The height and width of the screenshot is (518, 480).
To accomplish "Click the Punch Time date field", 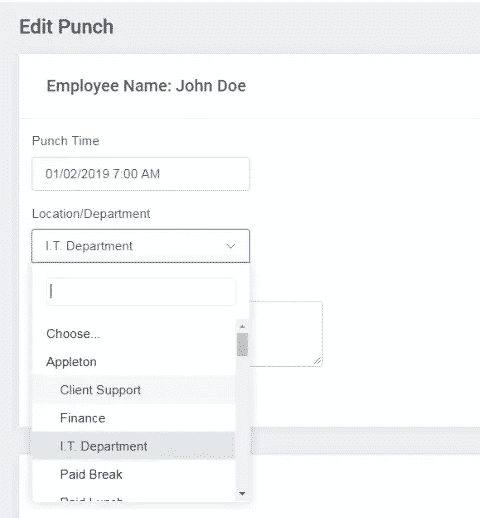I will pyautogui.click(x=140, y=174).
